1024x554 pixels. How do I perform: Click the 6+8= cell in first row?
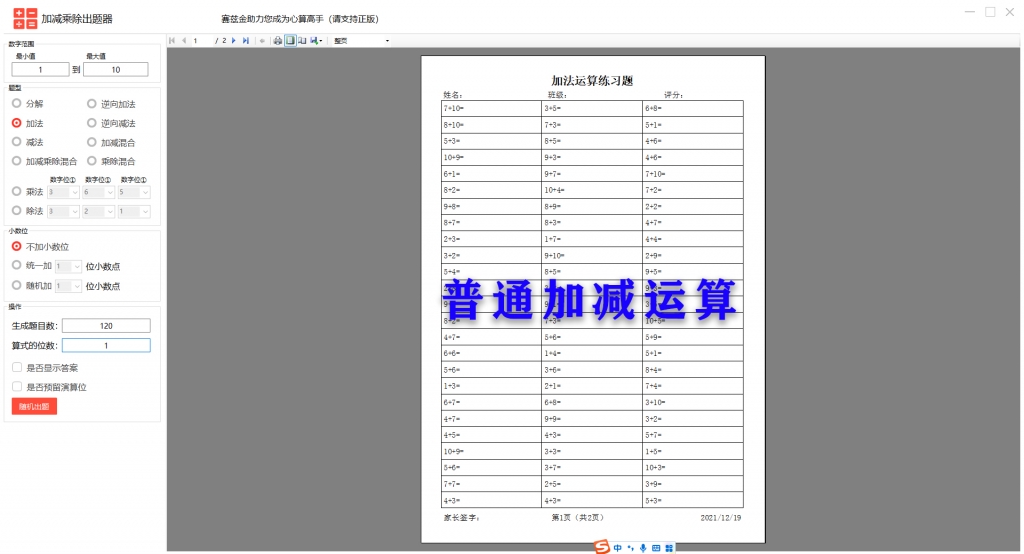click(x=693, y=108)
